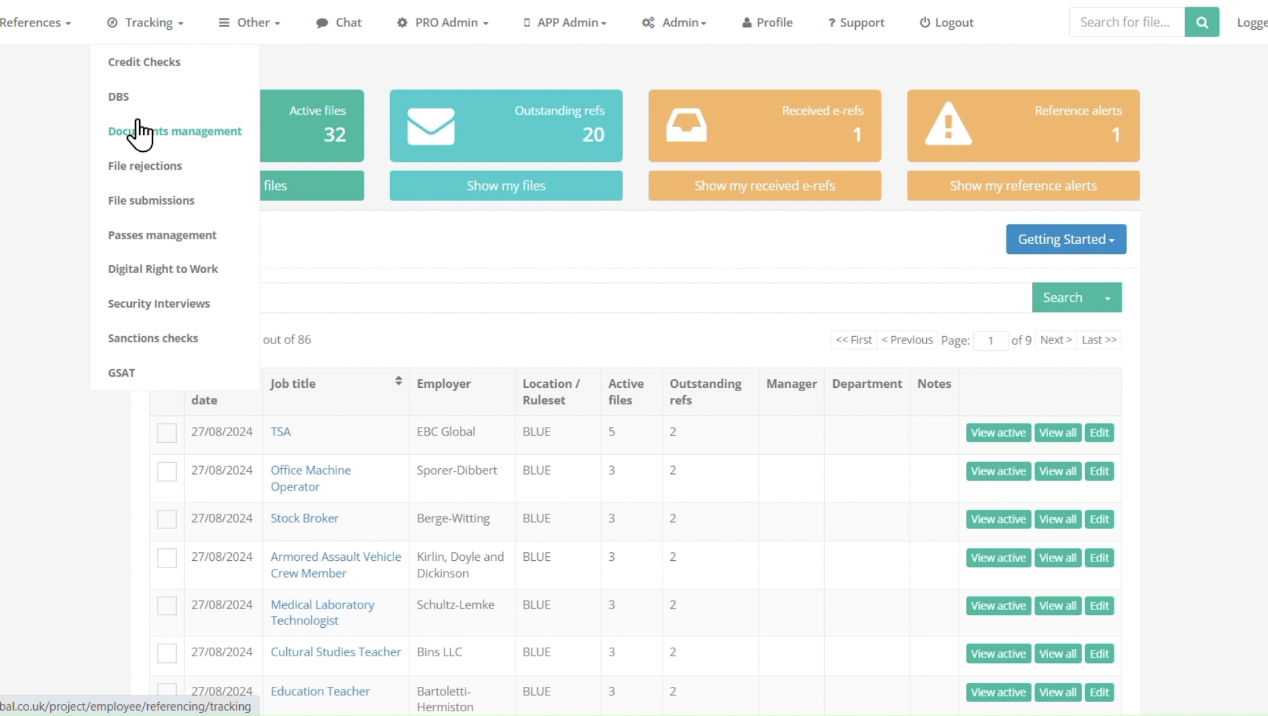Click the search magnifier icon button
The width and height of the screenshot is (1268, 716).
1202,22
